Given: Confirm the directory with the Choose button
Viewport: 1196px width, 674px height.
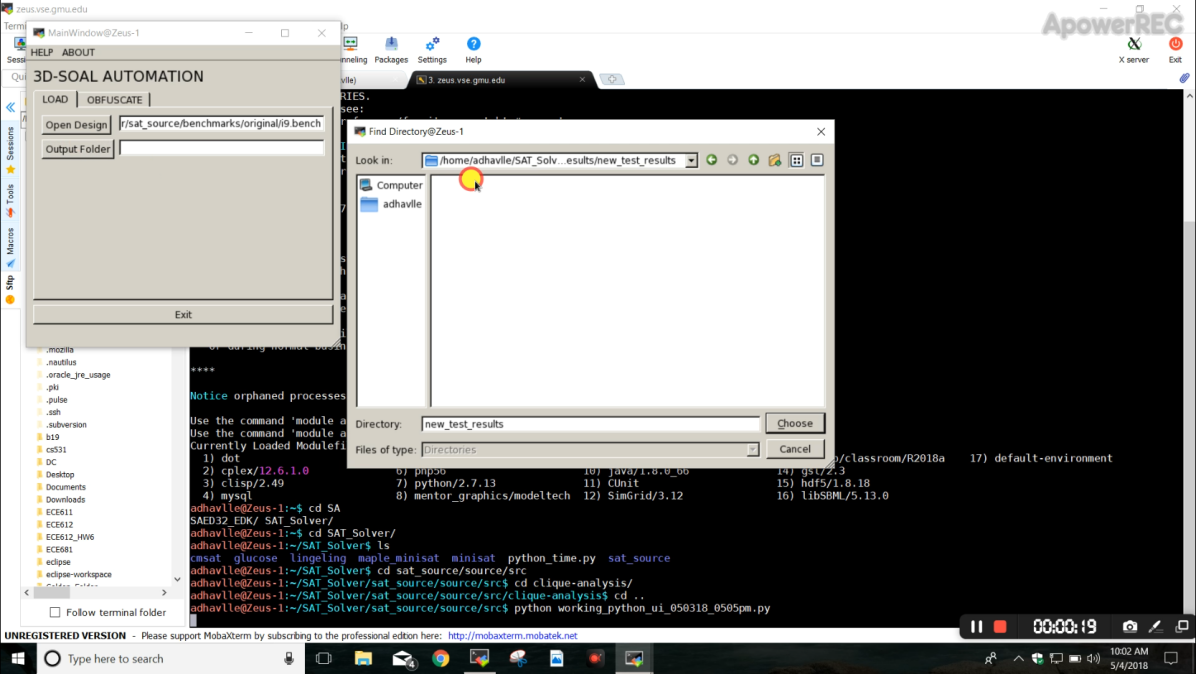Looking at the screenshot, I should tap(795, 423).
